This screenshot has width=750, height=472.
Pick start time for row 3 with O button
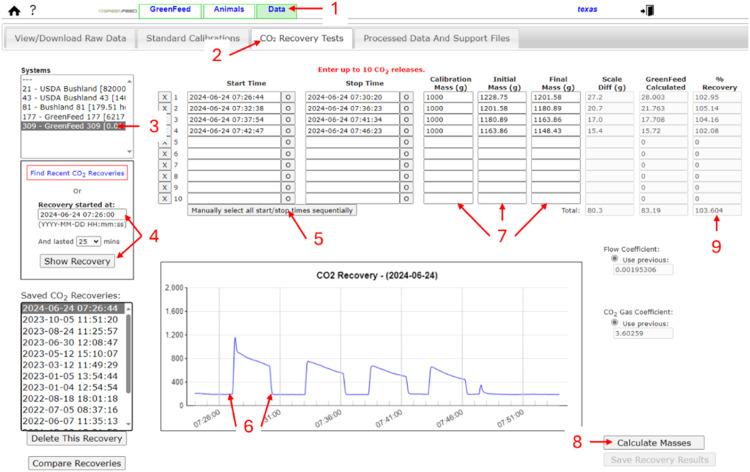[288, 120]
